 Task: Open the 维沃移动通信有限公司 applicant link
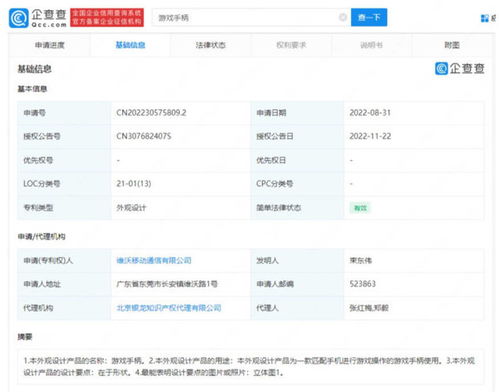(154, 260)
